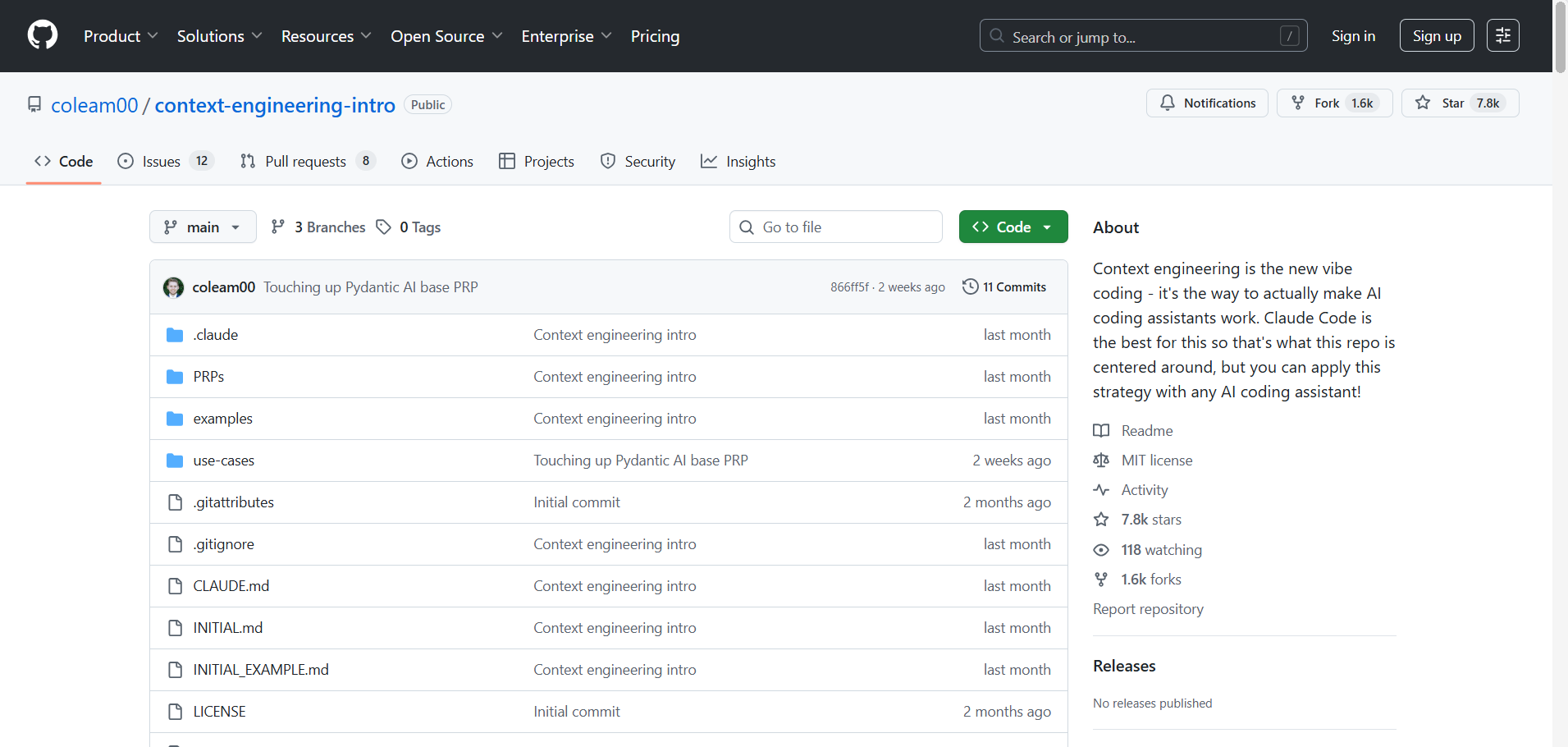Viewport: 1568px width, 747px height.
Task: Open the 'Touching up Pydantic AI base PRP' commit message in header
Action: coord(371,287)
